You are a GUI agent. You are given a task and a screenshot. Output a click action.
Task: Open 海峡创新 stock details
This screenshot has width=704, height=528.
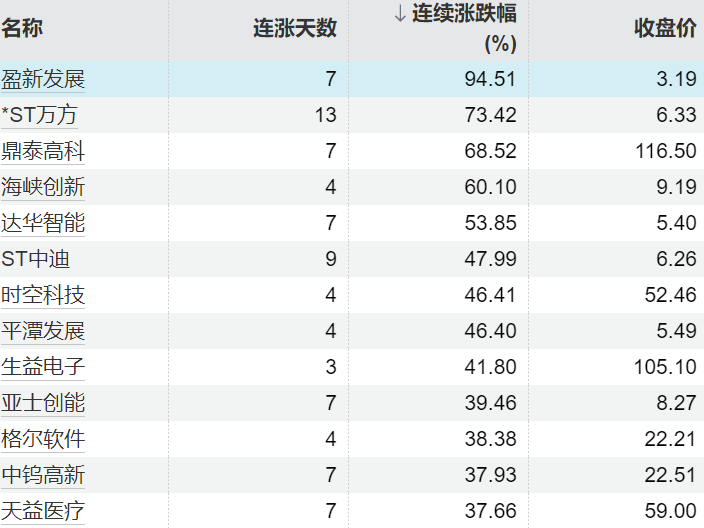click(x=43, y=187)
